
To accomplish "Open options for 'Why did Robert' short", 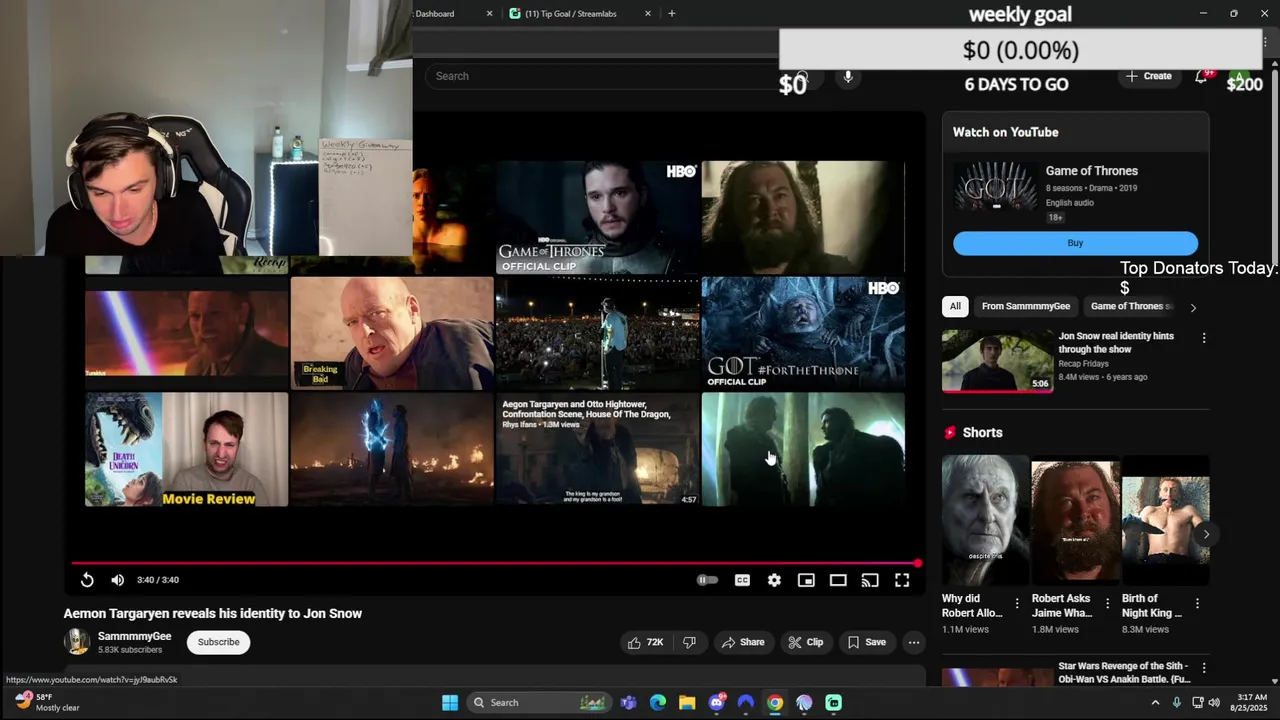I will [x=1017, y=603].
